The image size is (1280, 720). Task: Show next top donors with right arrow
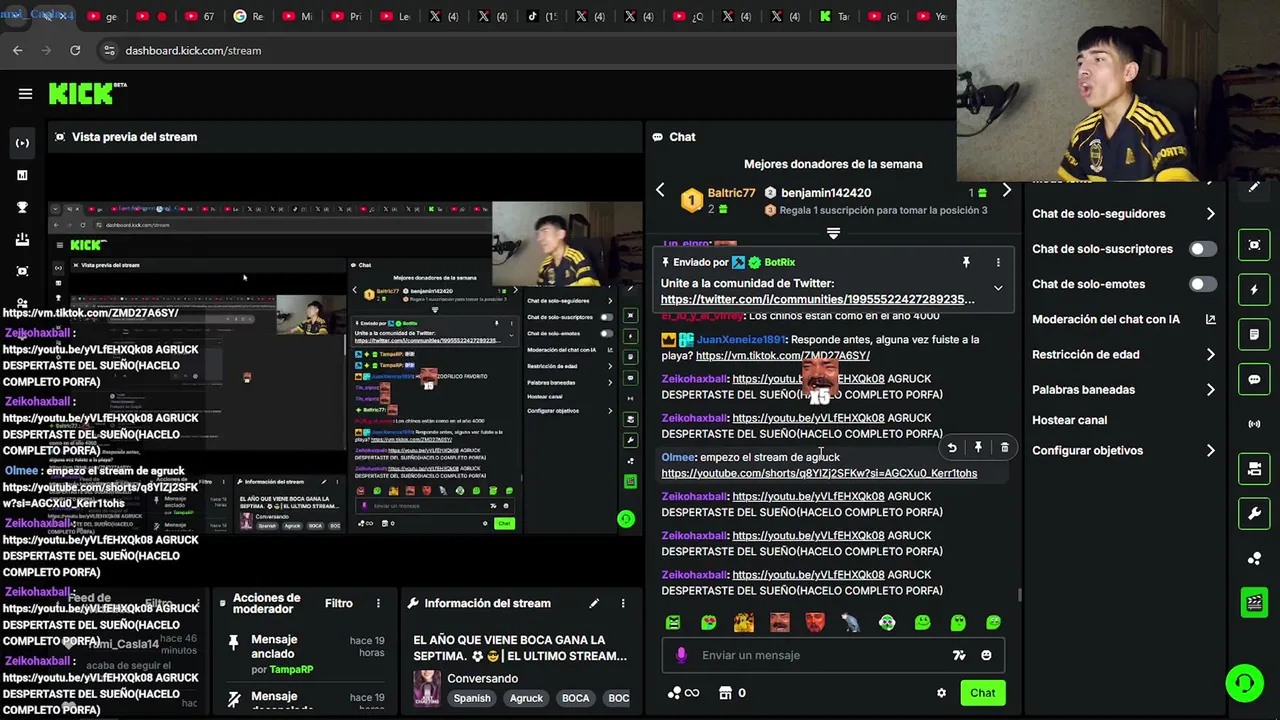[x=1006, y=191]
